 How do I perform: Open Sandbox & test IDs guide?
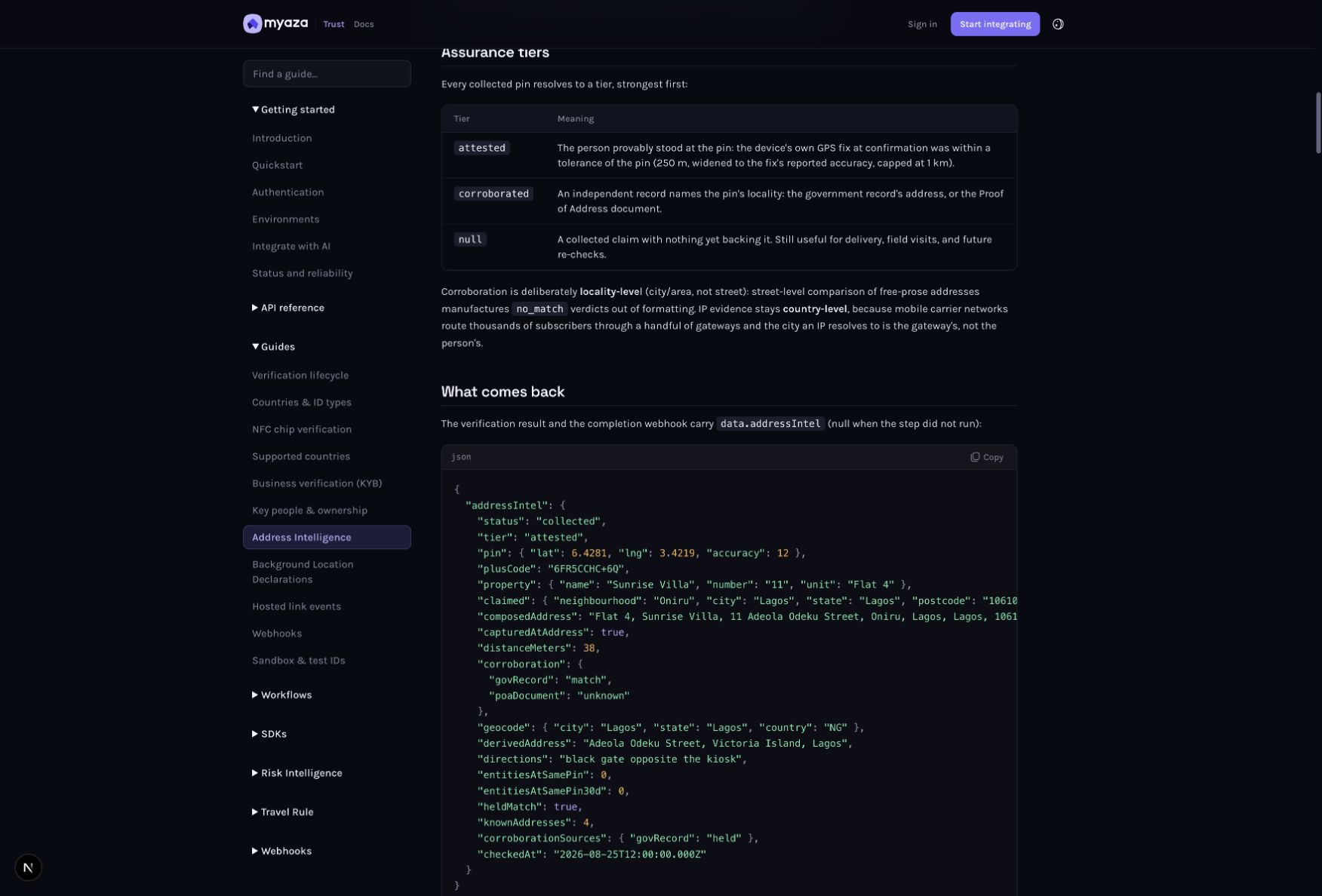(299, 661)
